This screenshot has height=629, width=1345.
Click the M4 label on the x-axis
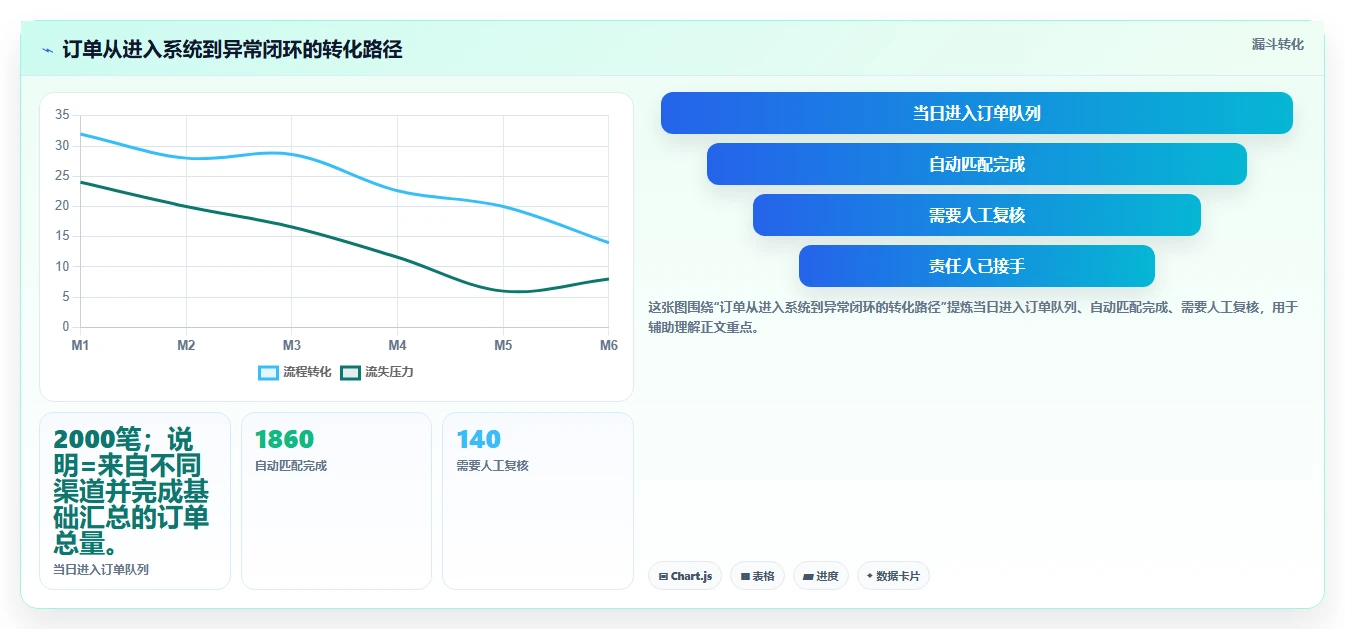[397, 345]
